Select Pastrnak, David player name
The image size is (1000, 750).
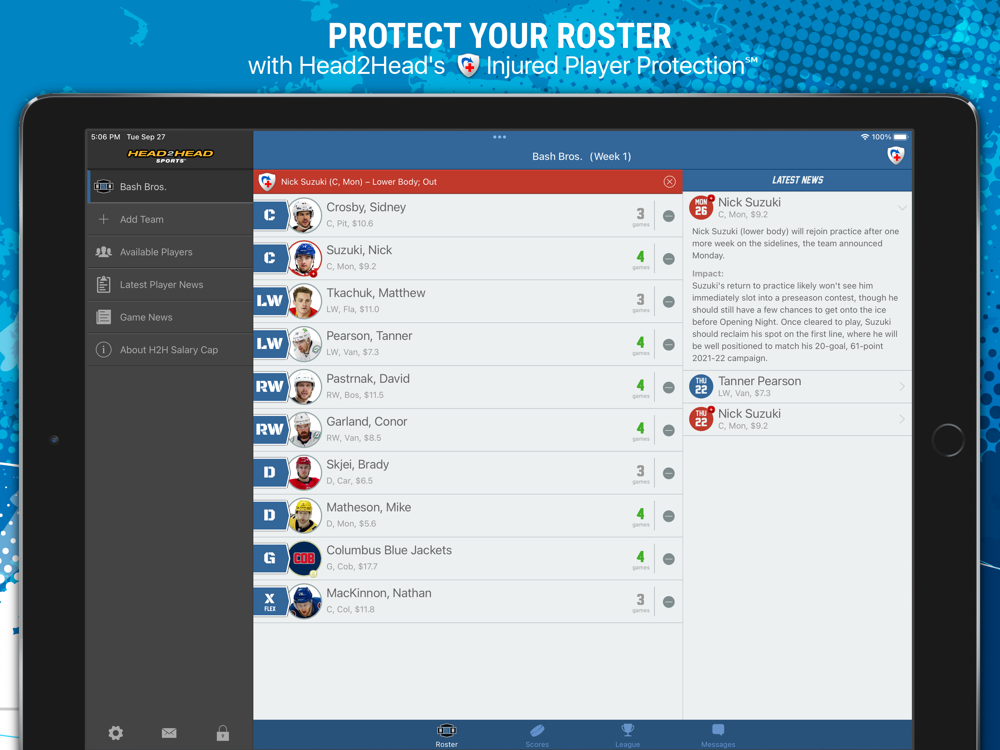click(368, 378)
